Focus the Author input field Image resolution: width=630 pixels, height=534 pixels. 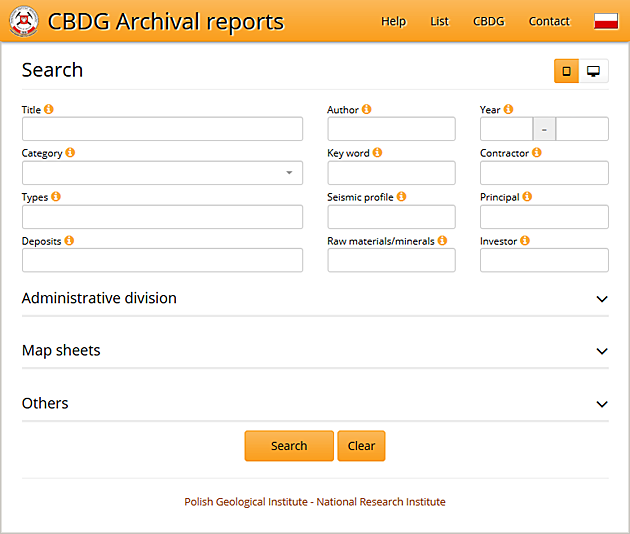(x=391, y=129)
